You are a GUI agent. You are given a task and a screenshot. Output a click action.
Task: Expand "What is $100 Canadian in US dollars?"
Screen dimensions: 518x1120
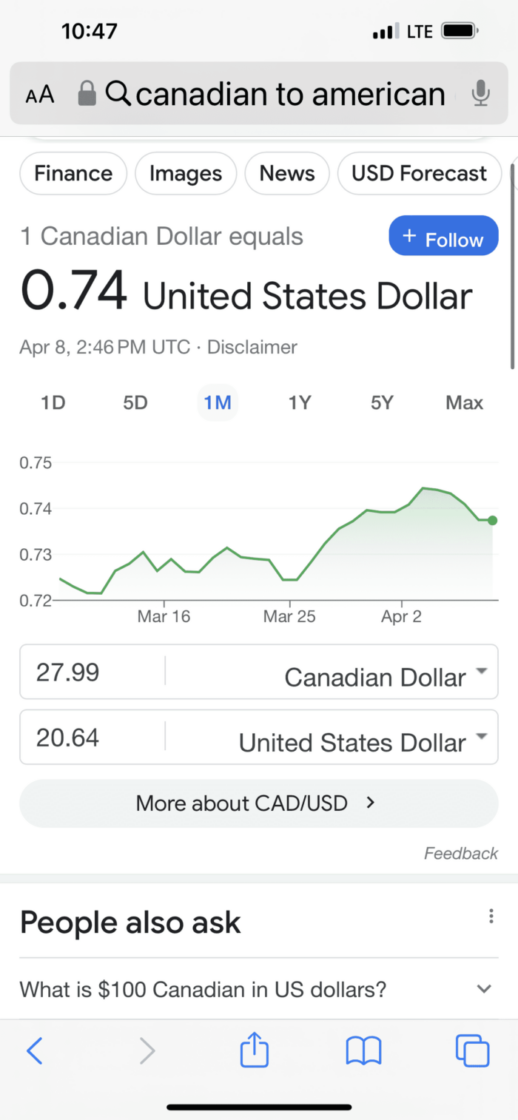259,989
